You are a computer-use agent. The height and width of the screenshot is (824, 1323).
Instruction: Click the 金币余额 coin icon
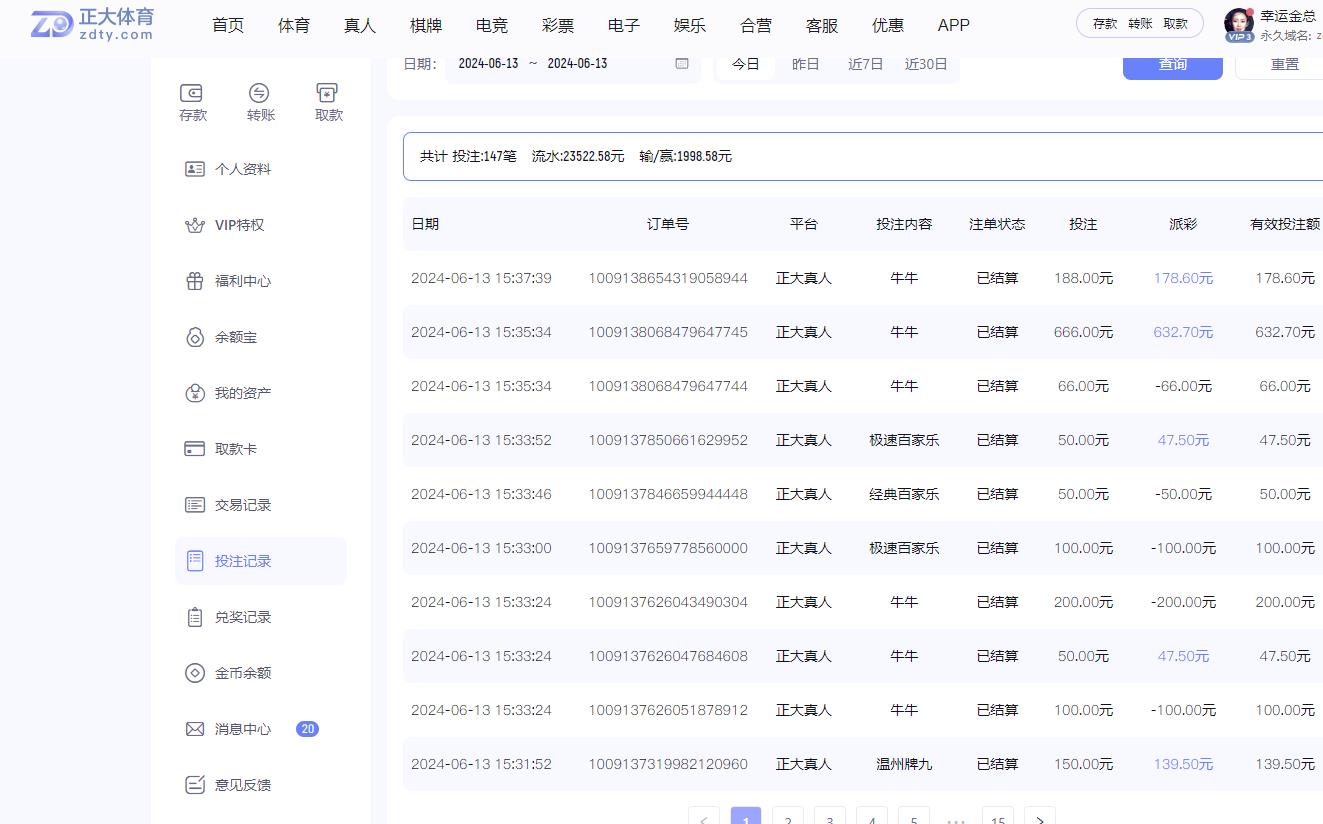coord(195,672)
